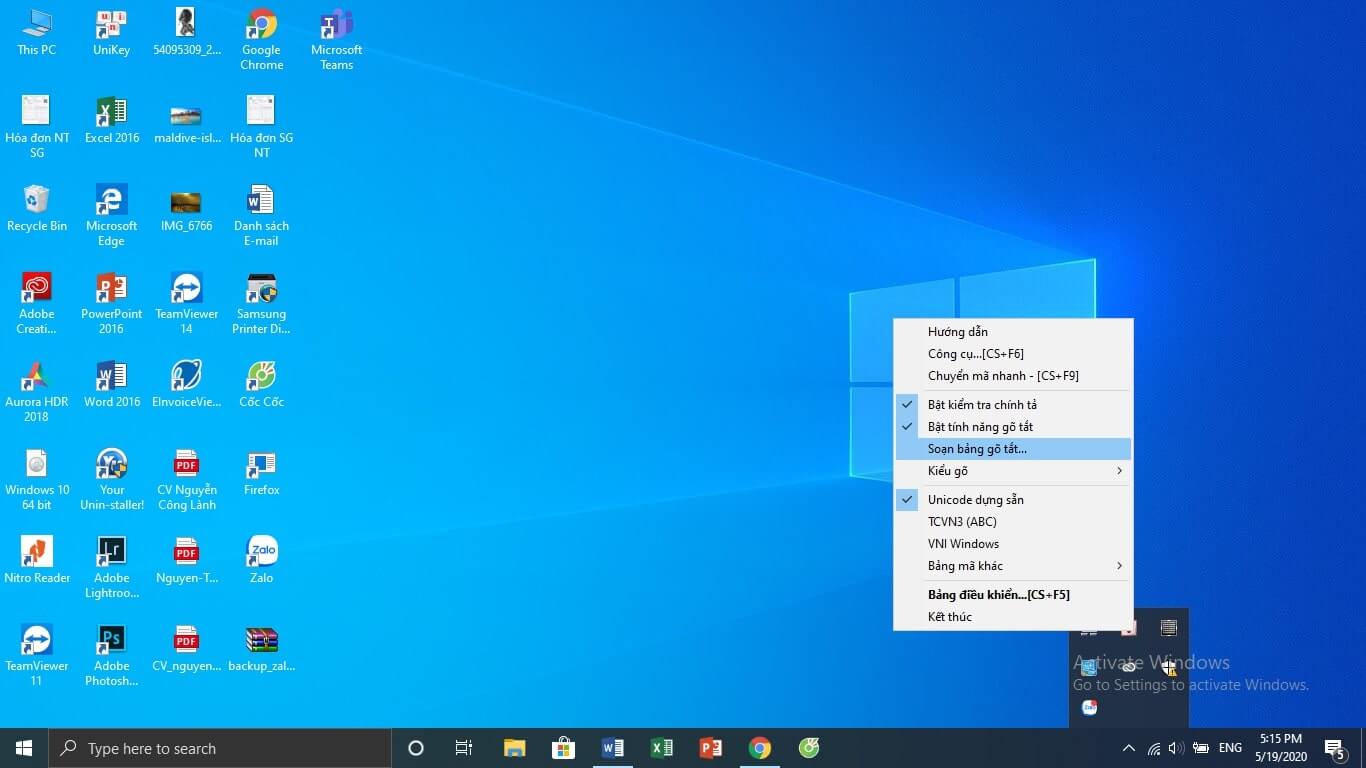The height and width of the screenshot is (768, 1366).
Task: Toggle Bật kiểm tra chính tả option
Action: tap(1013, 404)
